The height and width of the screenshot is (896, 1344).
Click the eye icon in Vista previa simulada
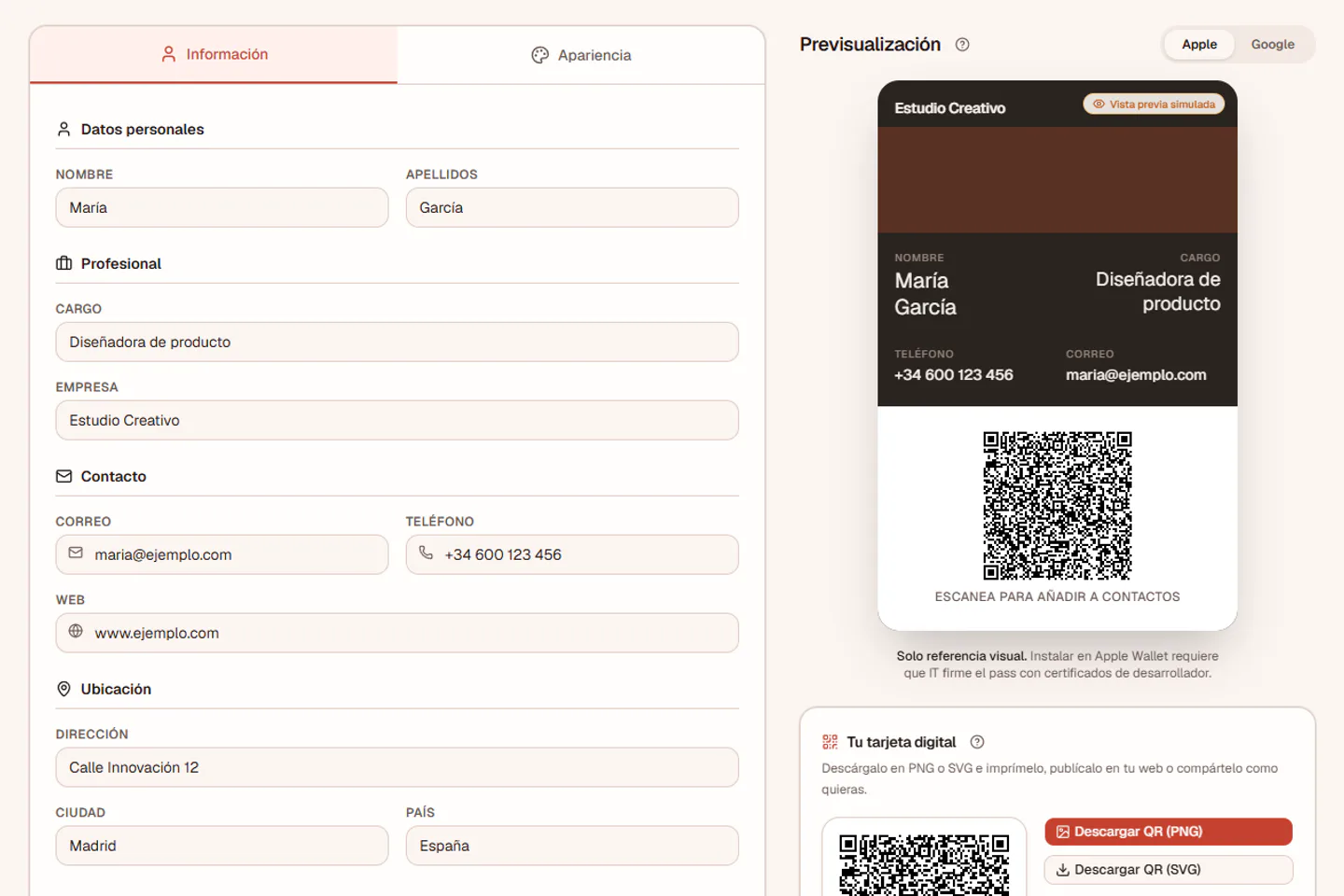click(x=1099, y=105)
